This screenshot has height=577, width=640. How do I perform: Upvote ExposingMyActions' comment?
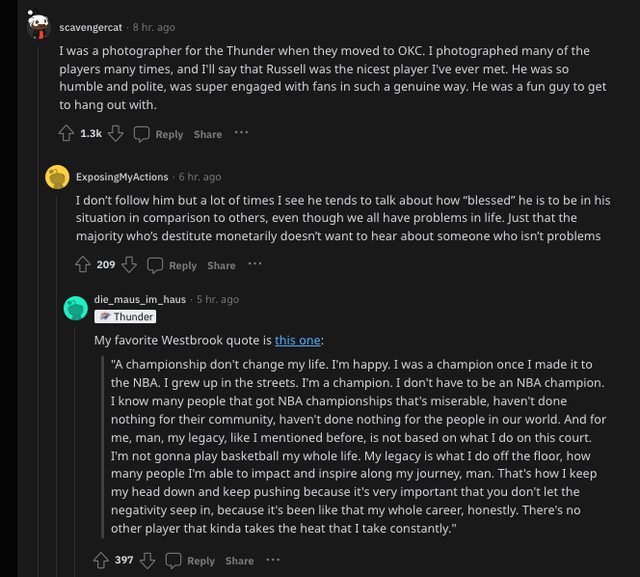pyautogui.click(x=83, y=265)
